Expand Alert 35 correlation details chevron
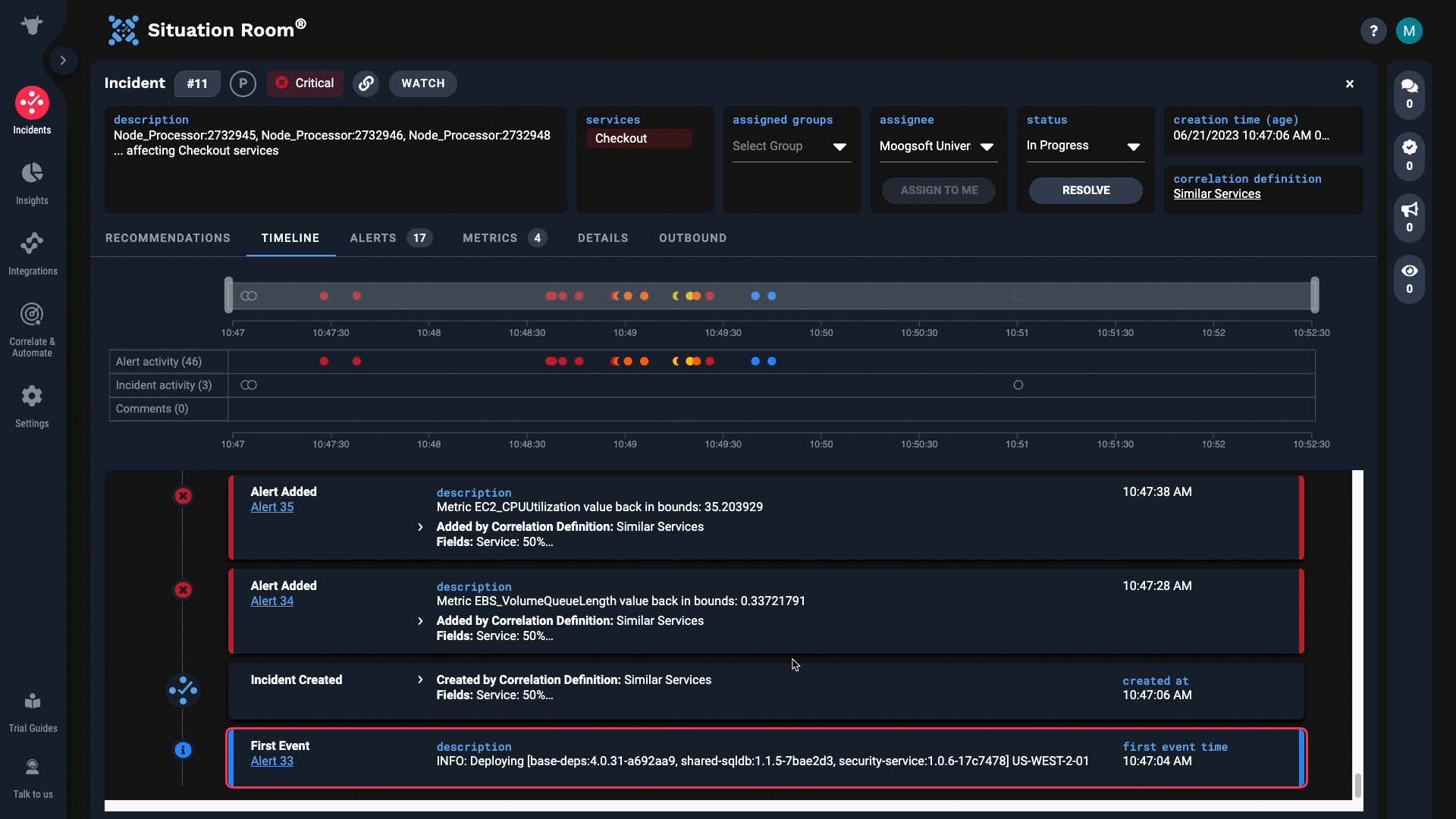Screen dimensions: 1456x819 (421, 527)
